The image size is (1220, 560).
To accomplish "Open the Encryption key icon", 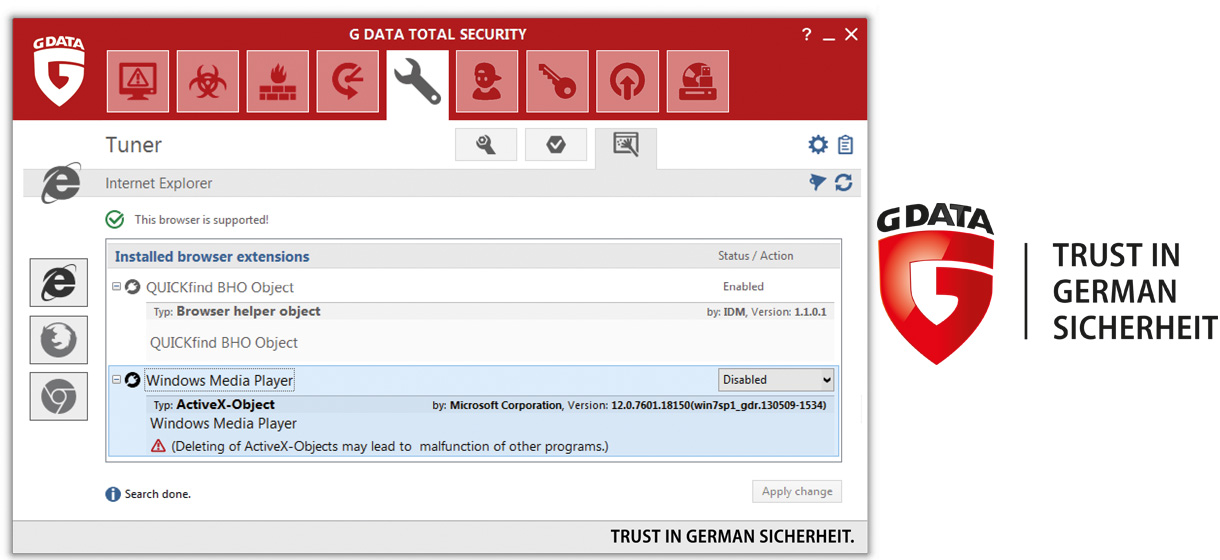I will [558, 81].
